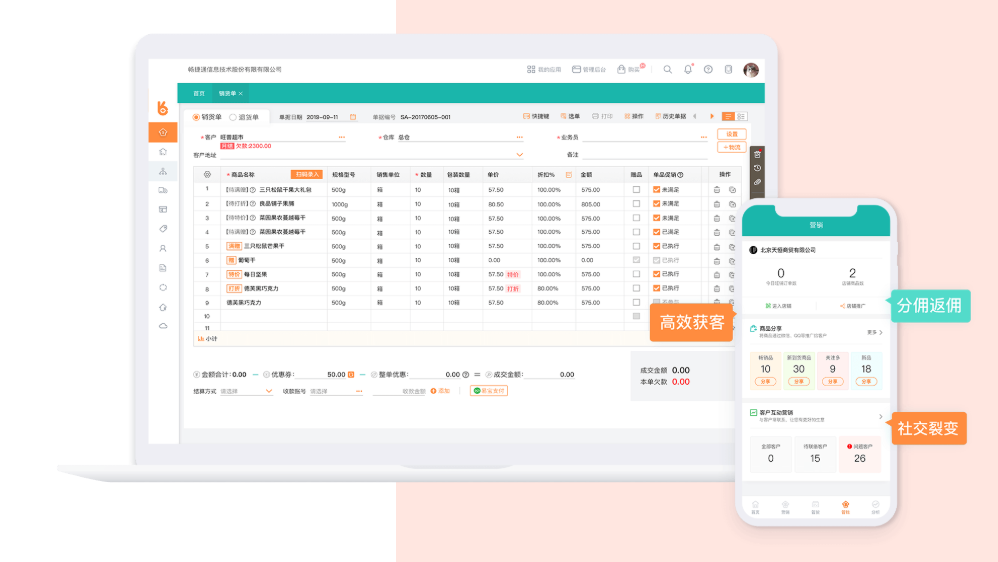Uncheck 单品促销 checkbox in row 2
The width and height of the screenshot is (998, 562).
coord(656,203)
